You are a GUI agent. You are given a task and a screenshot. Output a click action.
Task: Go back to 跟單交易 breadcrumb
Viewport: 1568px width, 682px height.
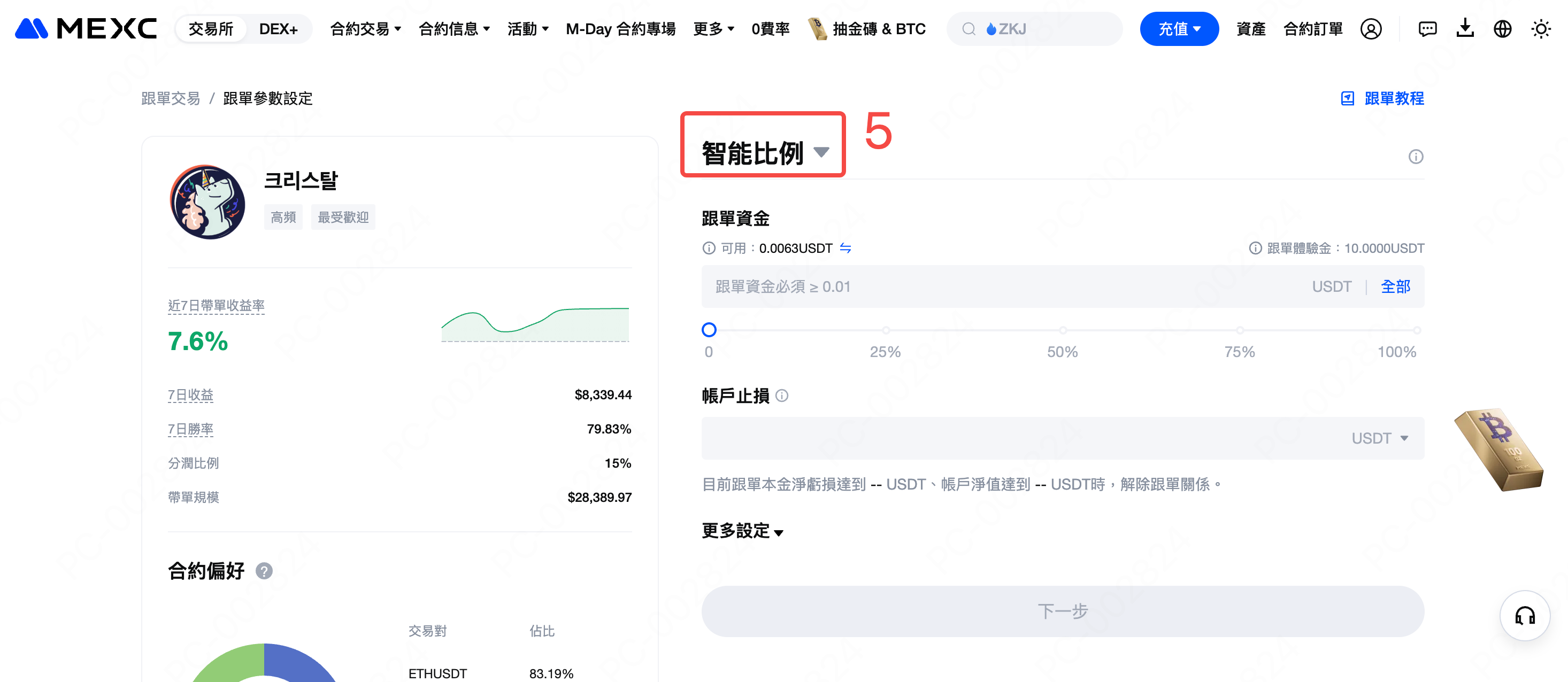(x=171, y=98)
